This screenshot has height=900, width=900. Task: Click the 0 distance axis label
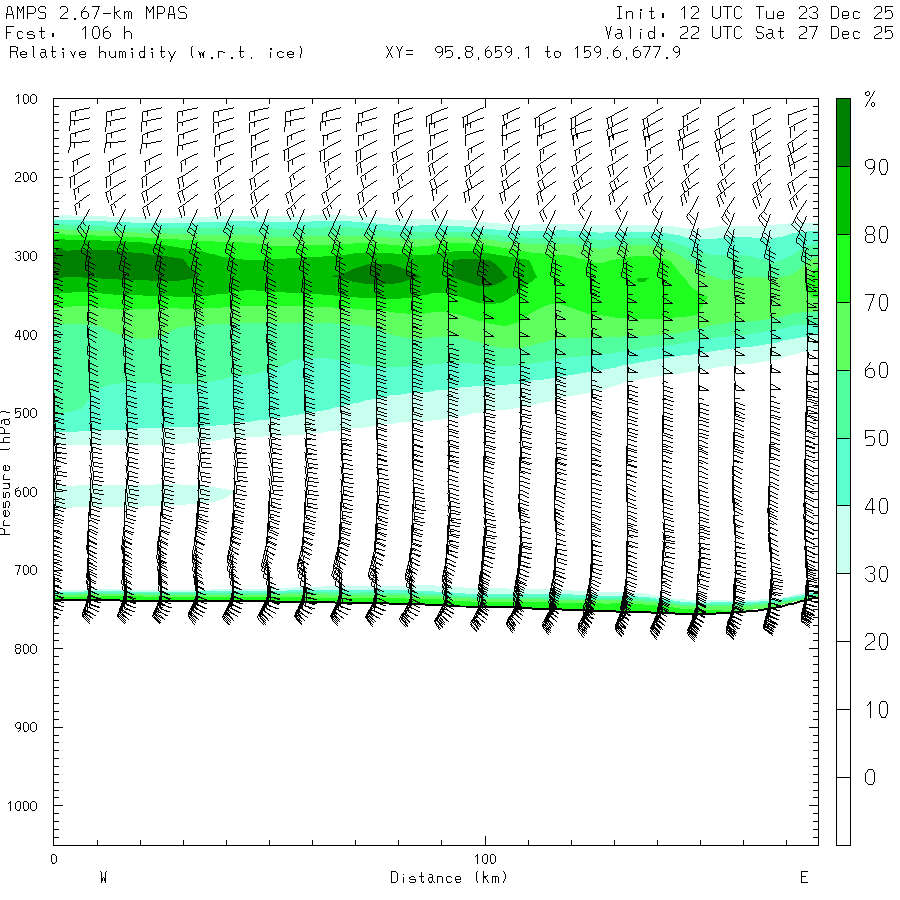(54, 859)
